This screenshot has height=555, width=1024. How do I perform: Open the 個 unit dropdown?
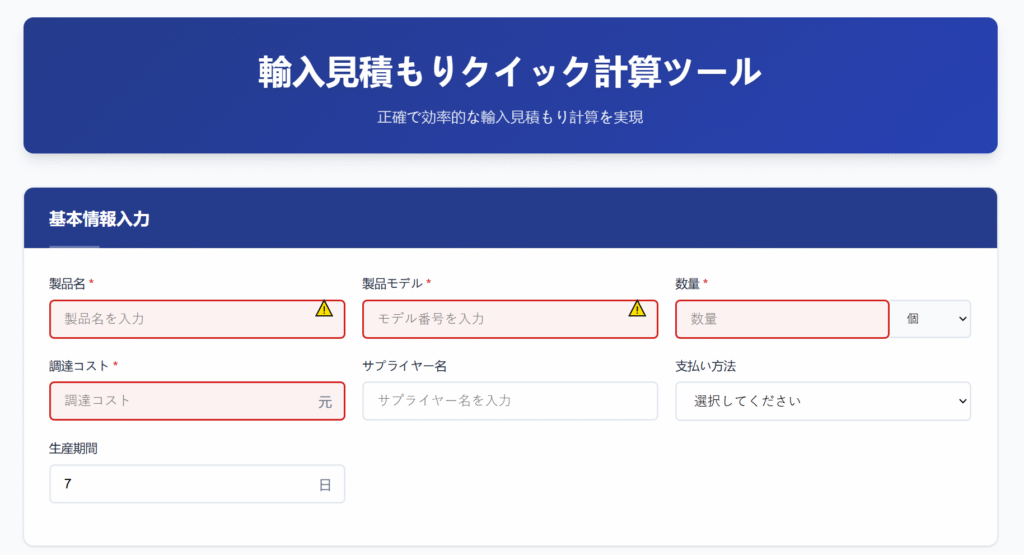(x=932, y=319)
